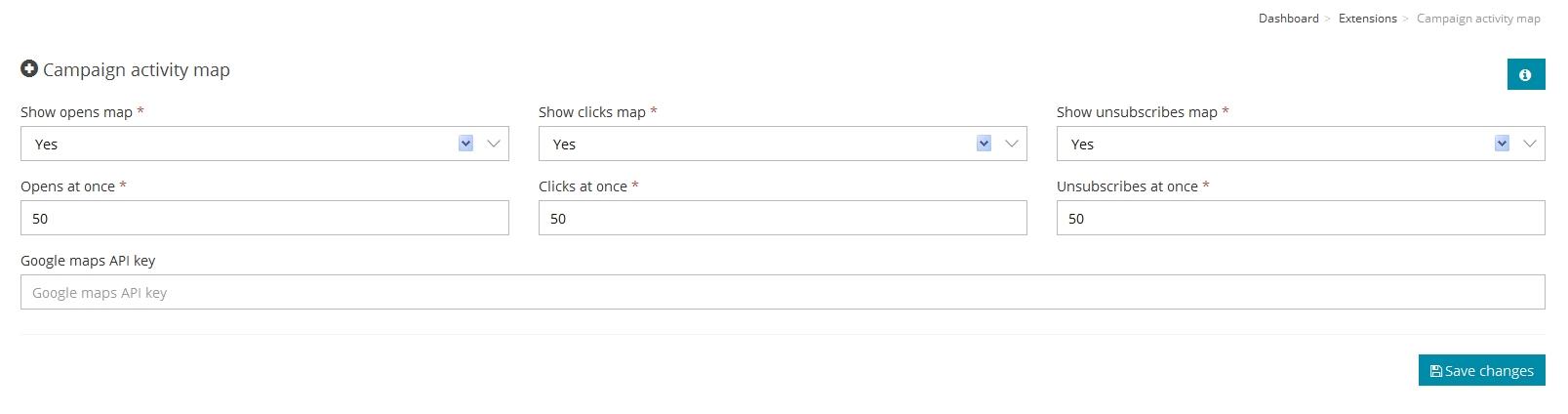Click the Google maps API key field
The image size is (1568, 414).
[x=783, y=292]
